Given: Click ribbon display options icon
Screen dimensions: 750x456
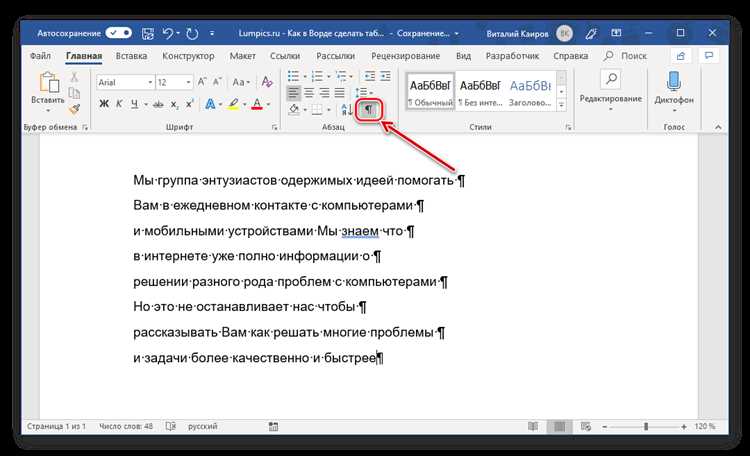Looking at the screenshot, I should tap(616, 33).
